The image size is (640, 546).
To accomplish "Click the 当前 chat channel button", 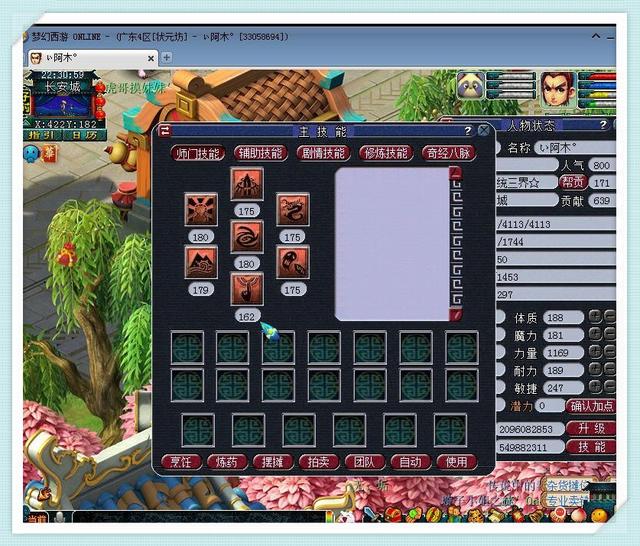I will point(36,519).
